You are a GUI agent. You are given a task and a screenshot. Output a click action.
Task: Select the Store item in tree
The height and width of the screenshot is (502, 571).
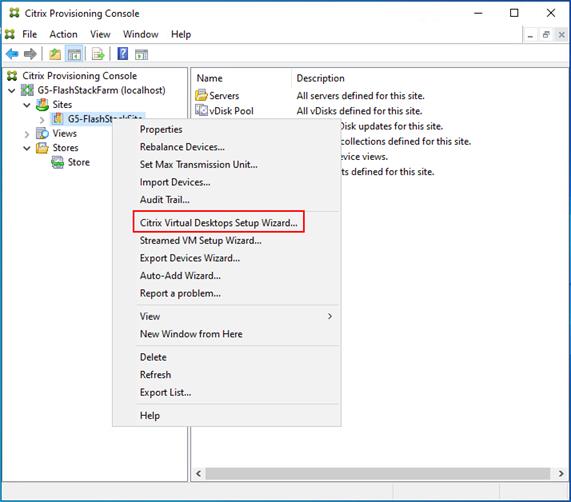click(79, 162)
